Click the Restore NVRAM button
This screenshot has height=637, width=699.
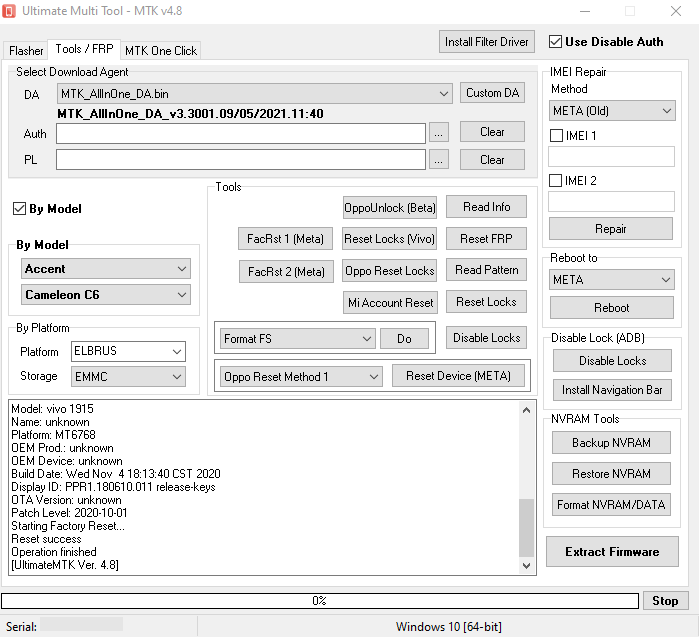611,473
